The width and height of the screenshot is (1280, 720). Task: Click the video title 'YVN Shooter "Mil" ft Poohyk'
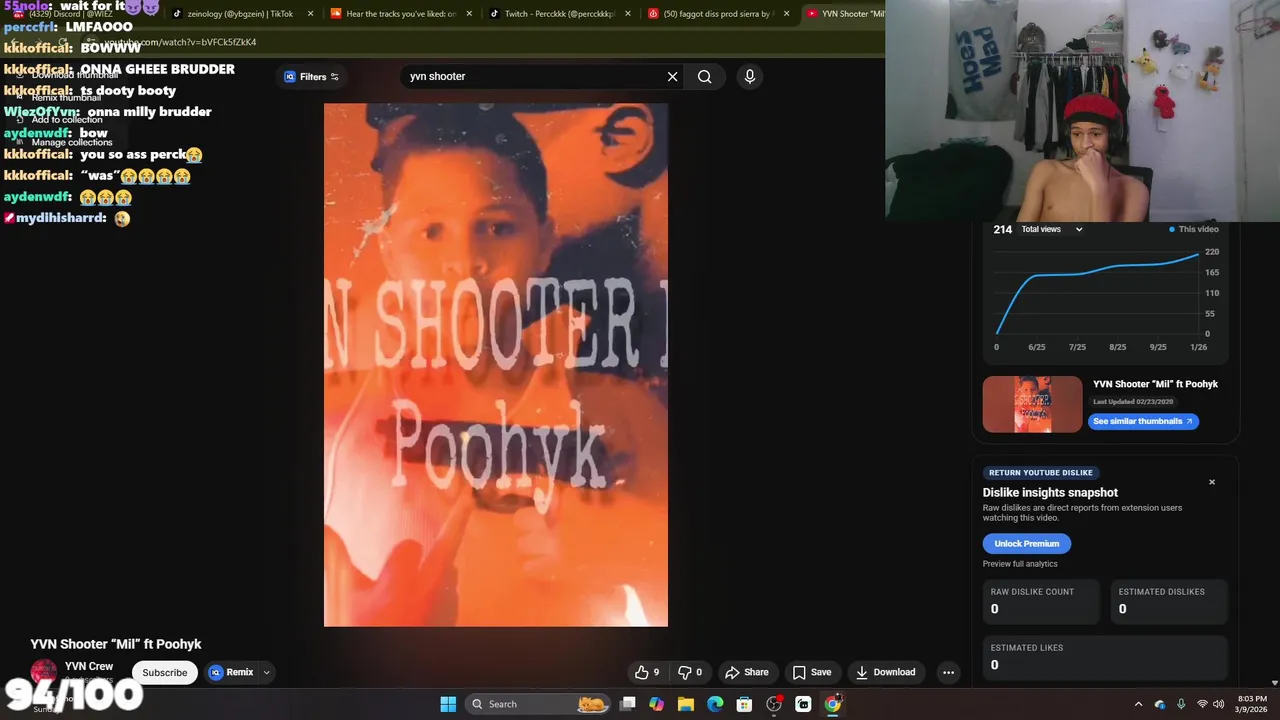point(116,644)
